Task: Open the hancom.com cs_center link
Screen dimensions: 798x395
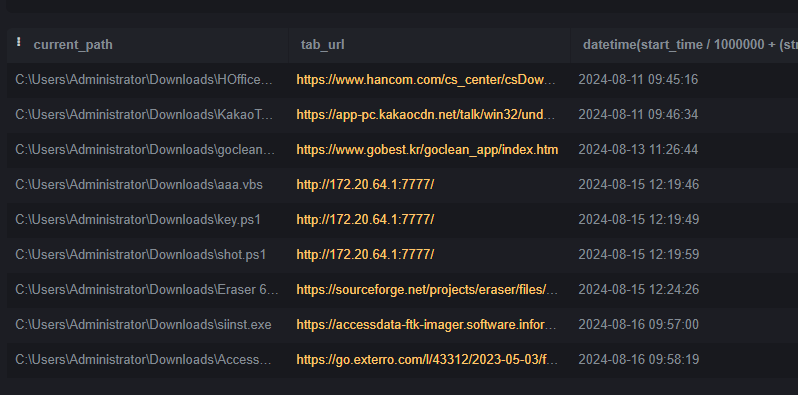Action: tap(426, 80)
